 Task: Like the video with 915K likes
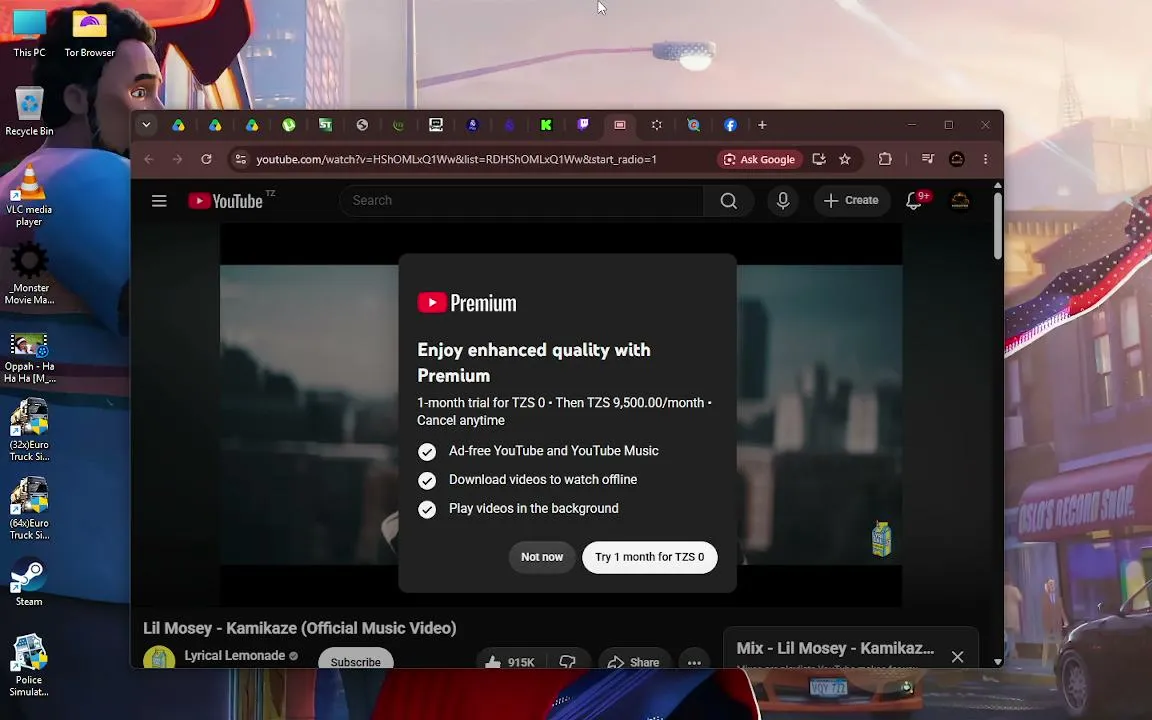click(510, 661)
